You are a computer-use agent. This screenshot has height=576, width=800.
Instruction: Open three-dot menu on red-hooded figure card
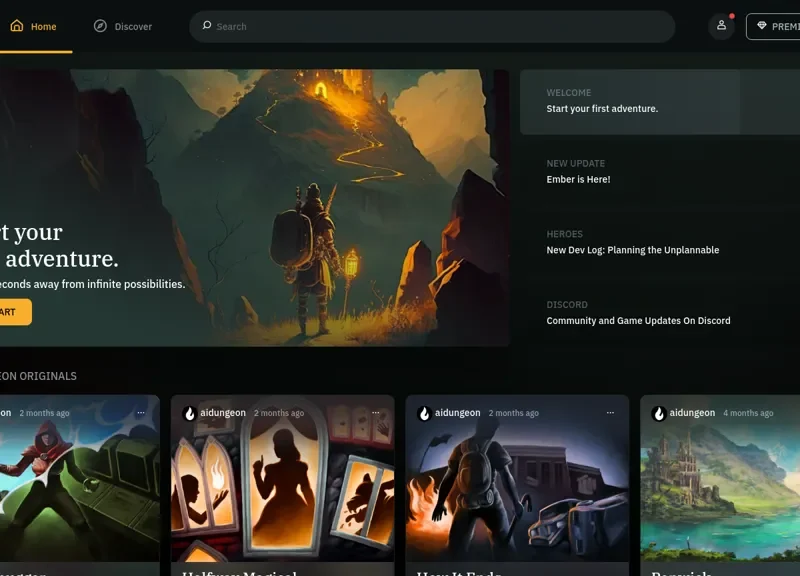(141, 412)
